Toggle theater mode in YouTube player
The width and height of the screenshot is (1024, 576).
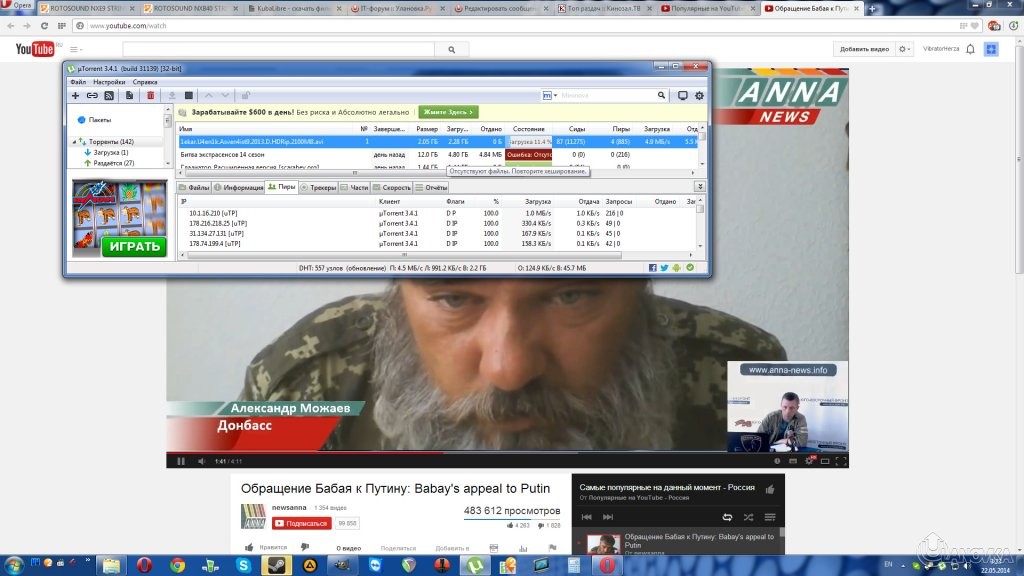click(825, 461)
